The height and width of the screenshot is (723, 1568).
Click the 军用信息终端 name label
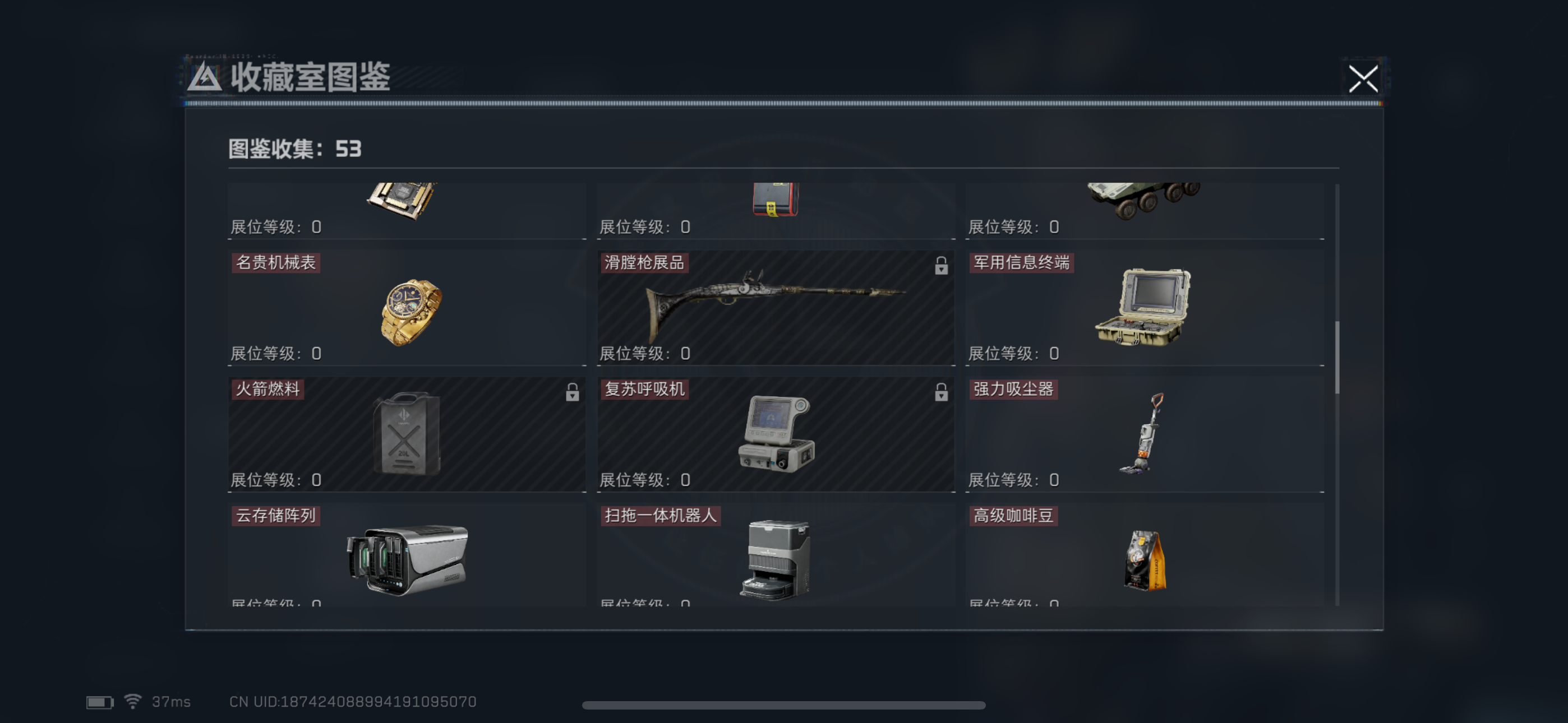pyautogui.click(x=1021, y=263)
